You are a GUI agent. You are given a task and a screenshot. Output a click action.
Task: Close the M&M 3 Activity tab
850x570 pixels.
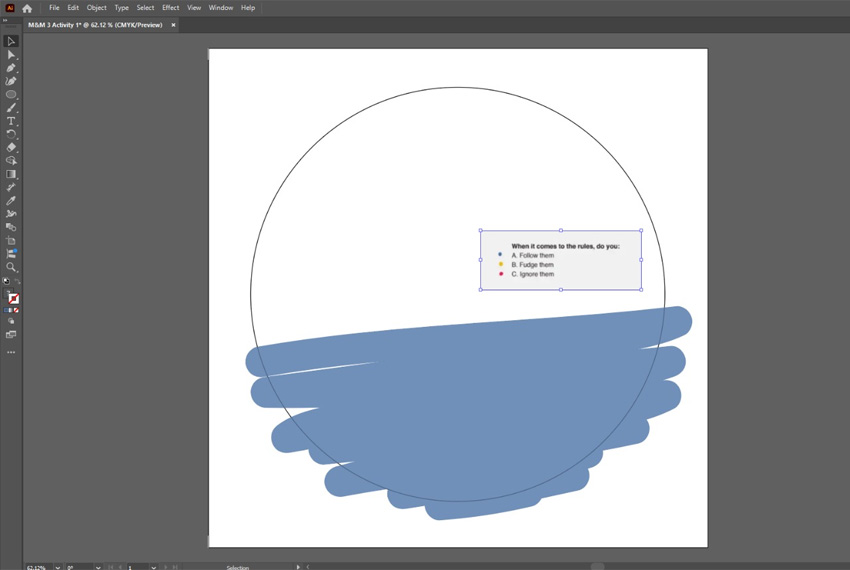coord(173,25)
